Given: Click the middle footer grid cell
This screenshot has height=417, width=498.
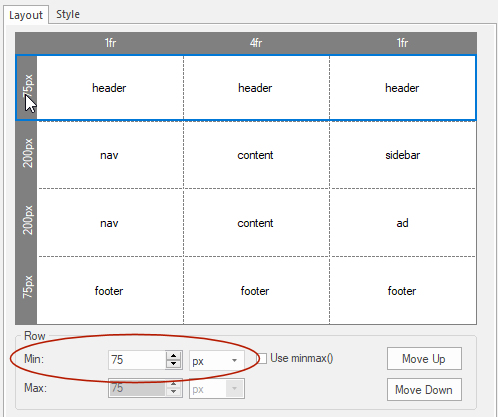Looking at the screenshot, I should pos(256,291).
